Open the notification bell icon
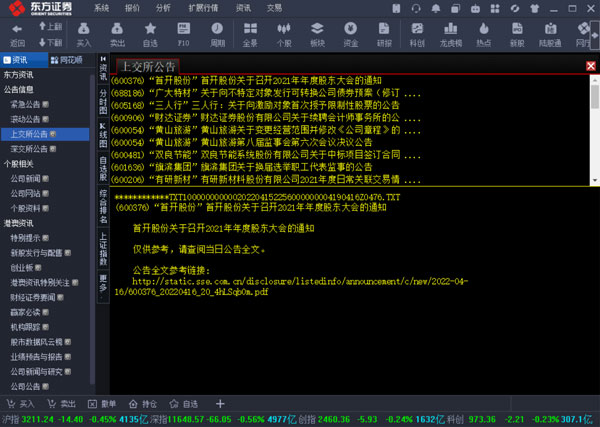600x427 pixels. point(435,8)
